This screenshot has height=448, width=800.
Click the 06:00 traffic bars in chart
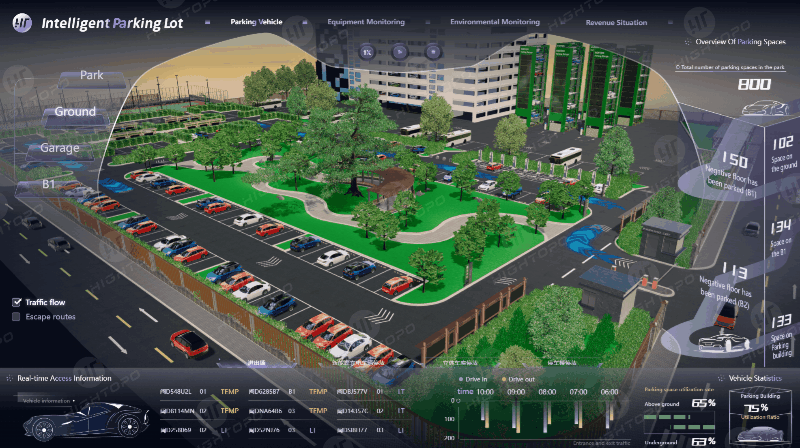coord(609,414)
